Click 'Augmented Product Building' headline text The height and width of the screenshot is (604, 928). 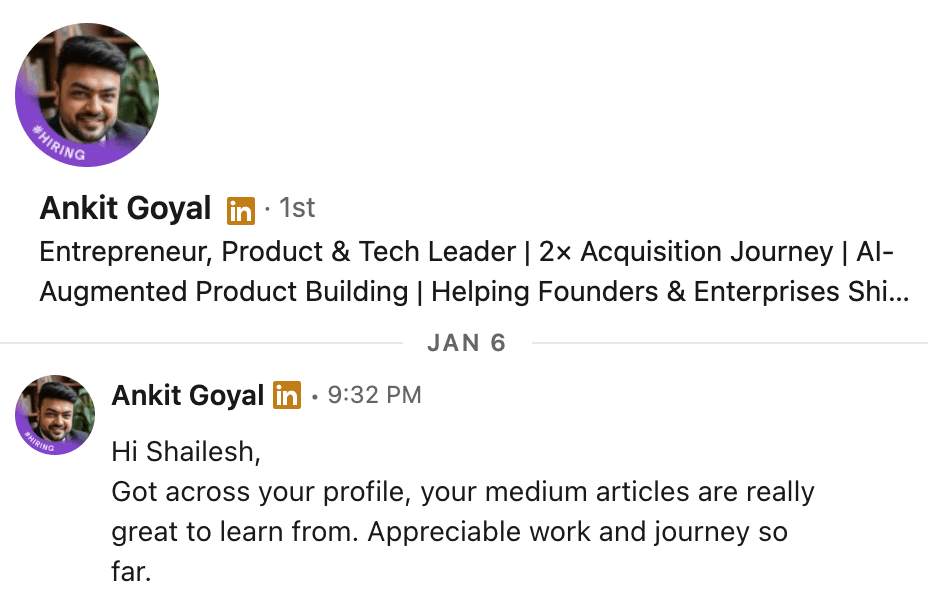tap(224, 292)
